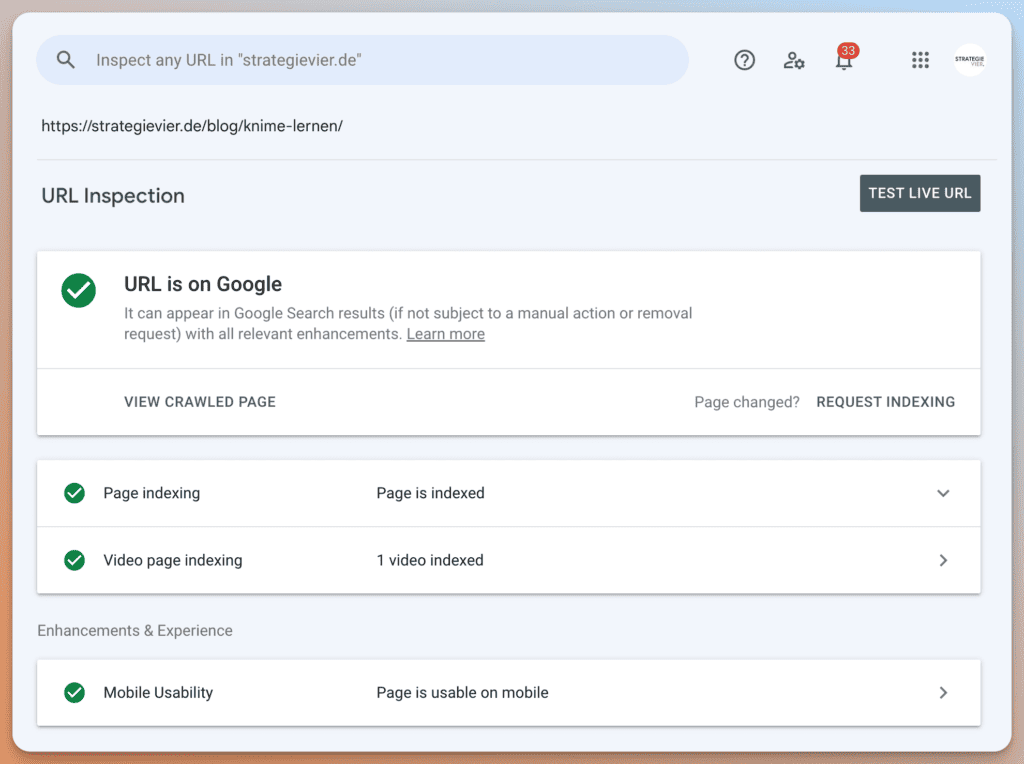Click the green check icon for Mobile Usability
Viewport: 1024px width, 764px height.
click(74, 693)
